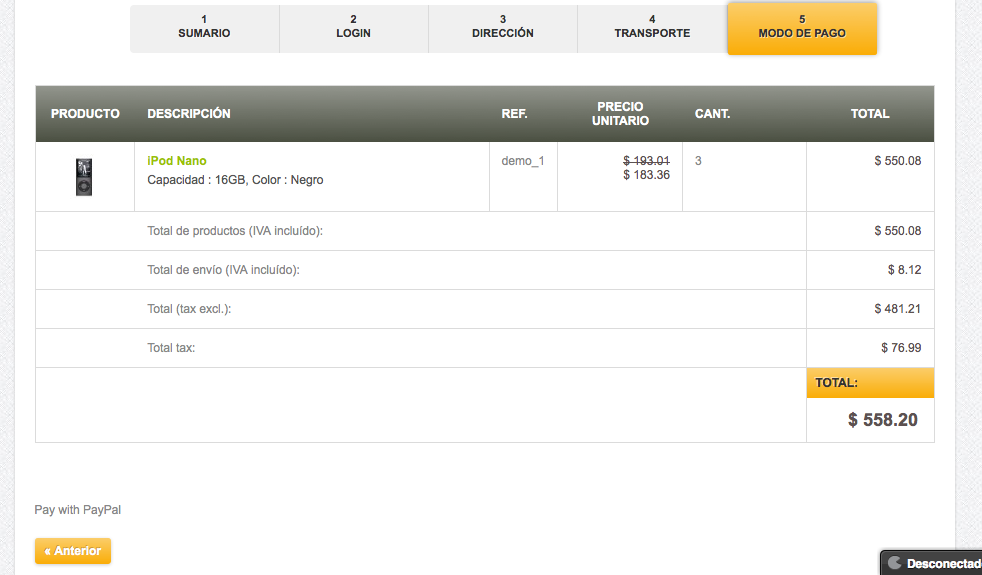The image size is (982, 575).
Task: Select Total (tax excl.) label
Action: (x=189, y=309)
